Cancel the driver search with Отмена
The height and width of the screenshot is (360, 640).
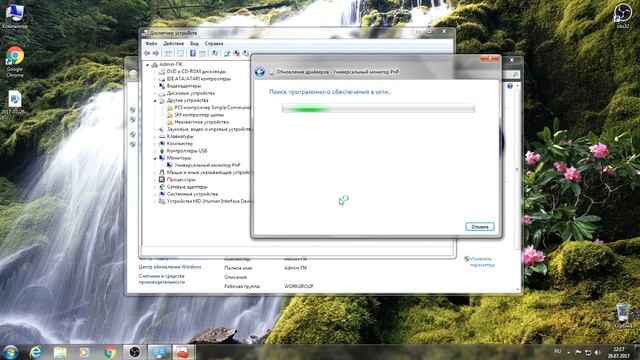coord(480,227)
